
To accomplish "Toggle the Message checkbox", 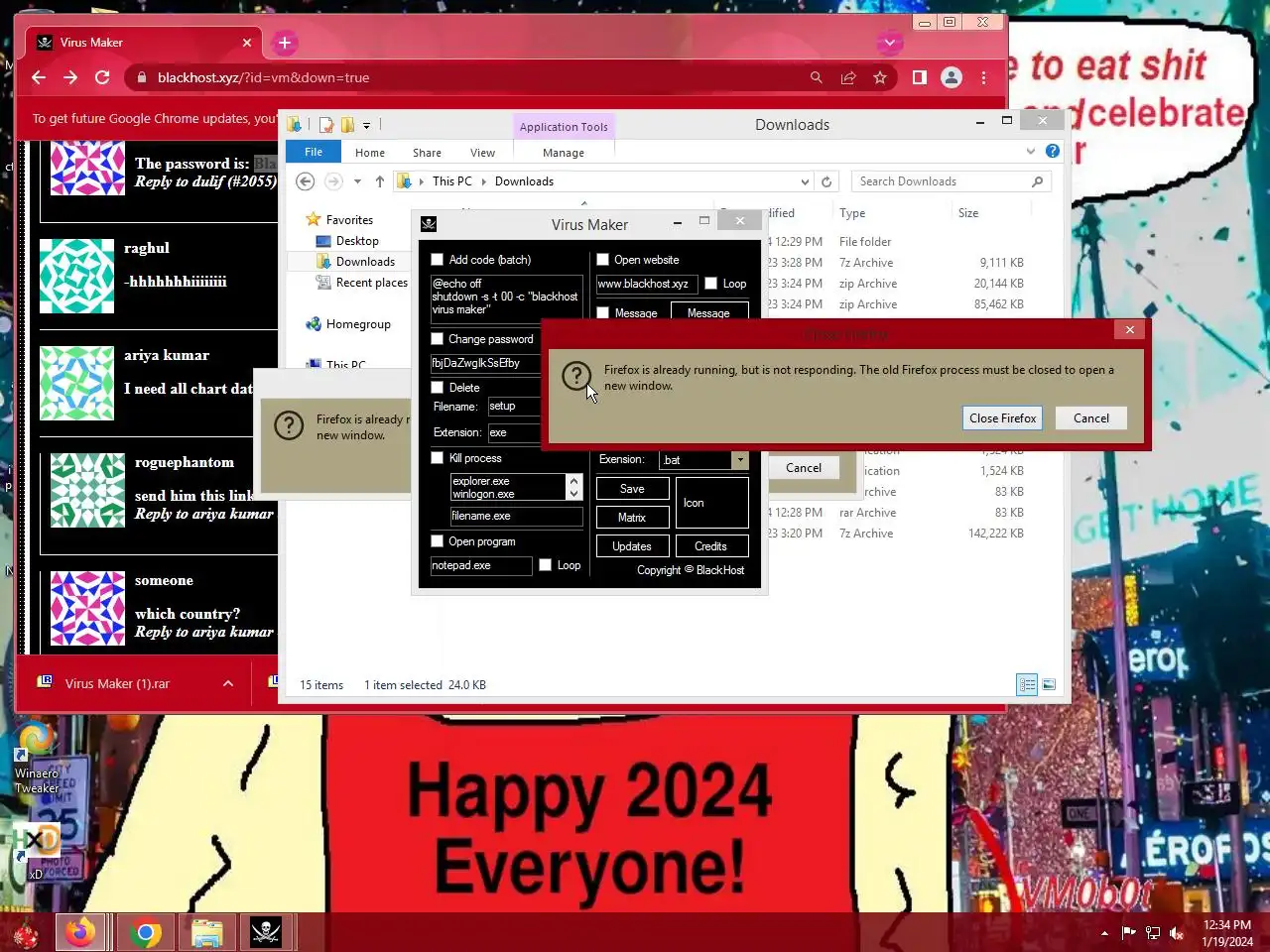I will coord(602,313).
